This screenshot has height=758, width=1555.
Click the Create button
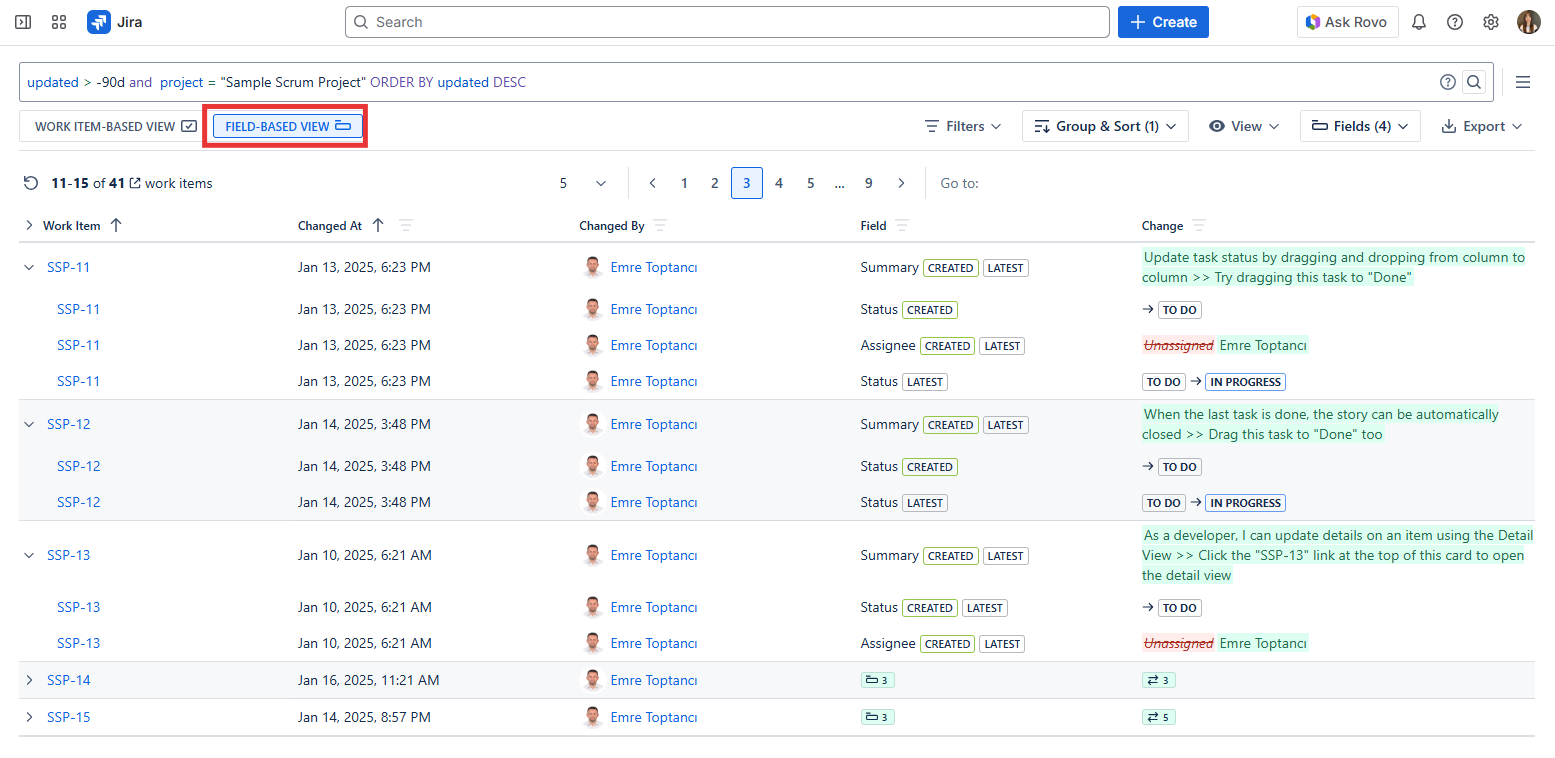pos(1163,22)
